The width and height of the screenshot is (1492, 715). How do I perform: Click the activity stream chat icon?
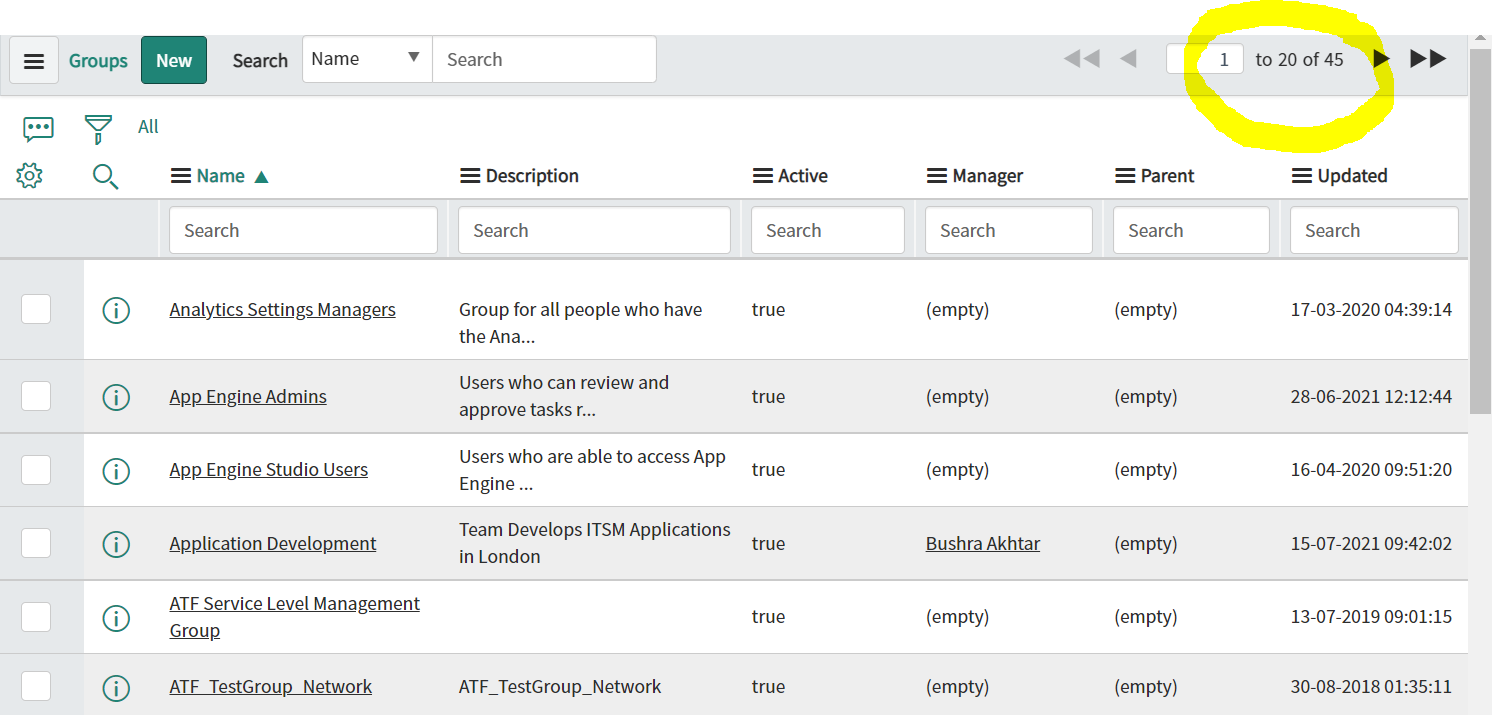coord(38,128)
